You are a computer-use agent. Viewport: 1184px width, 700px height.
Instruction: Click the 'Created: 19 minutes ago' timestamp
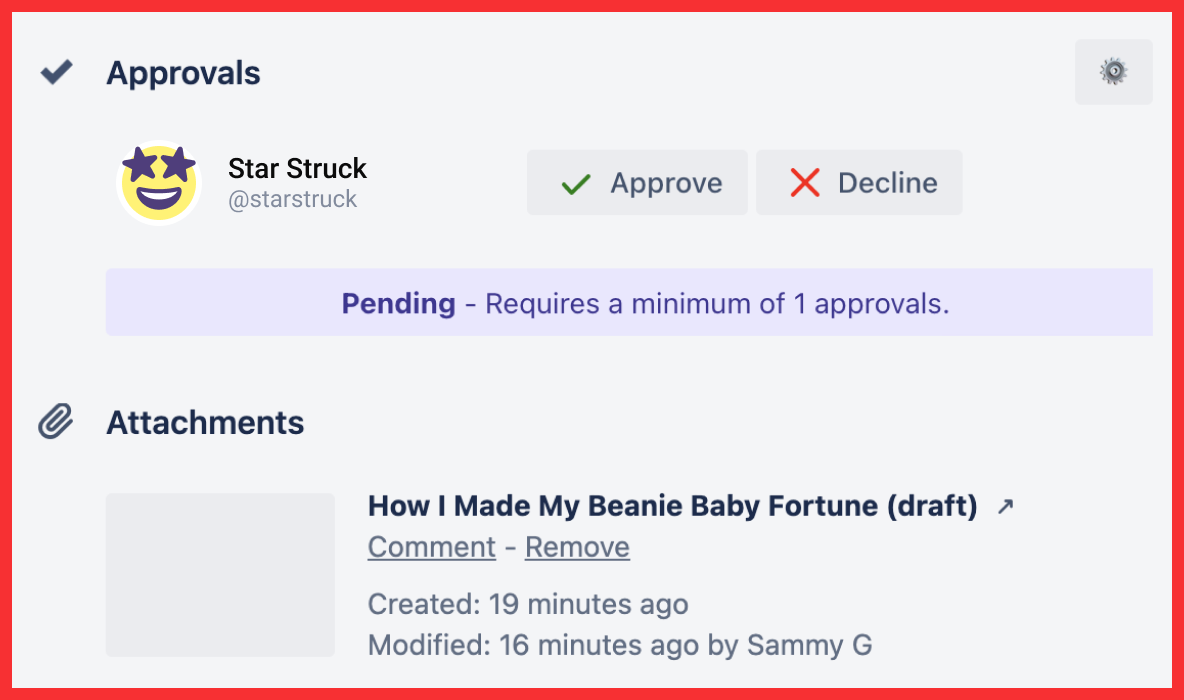[x=528, y=604]
